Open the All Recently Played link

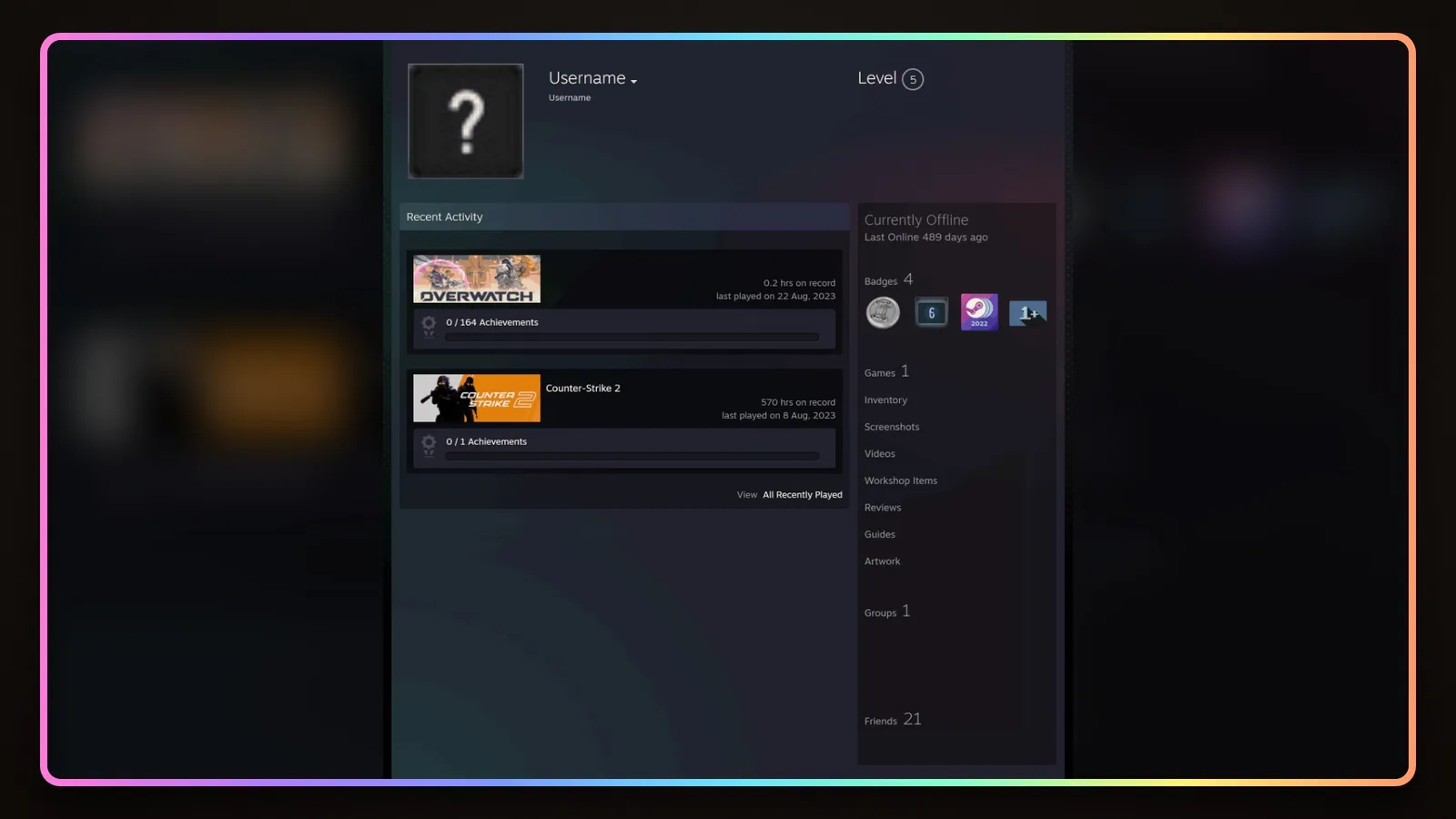click(x=803, y=495)
